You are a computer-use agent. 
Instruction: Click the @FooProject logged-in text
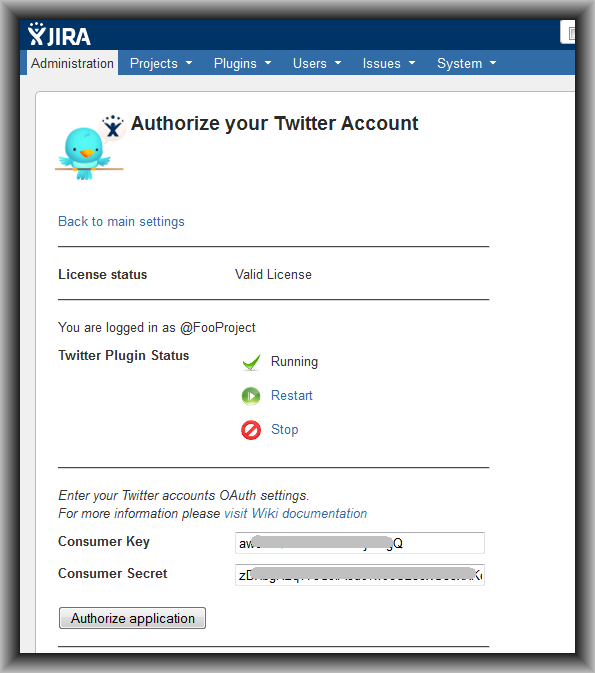pyautogui.click(x=218, y=327)
